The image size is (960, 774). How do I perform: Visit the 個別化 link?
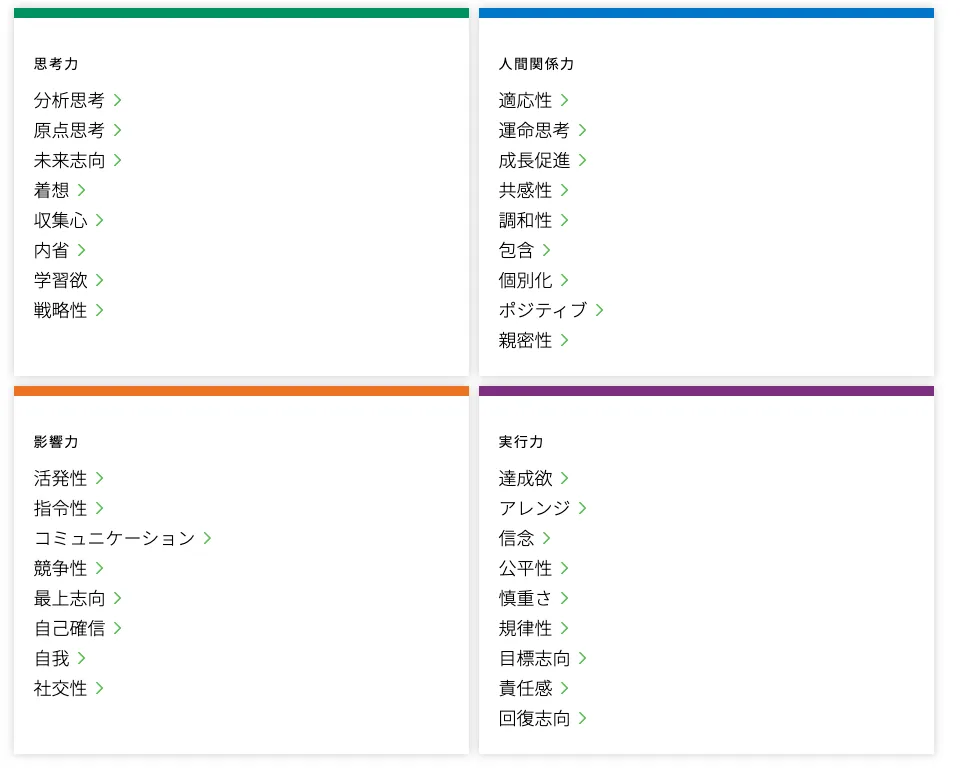(525, 280)
